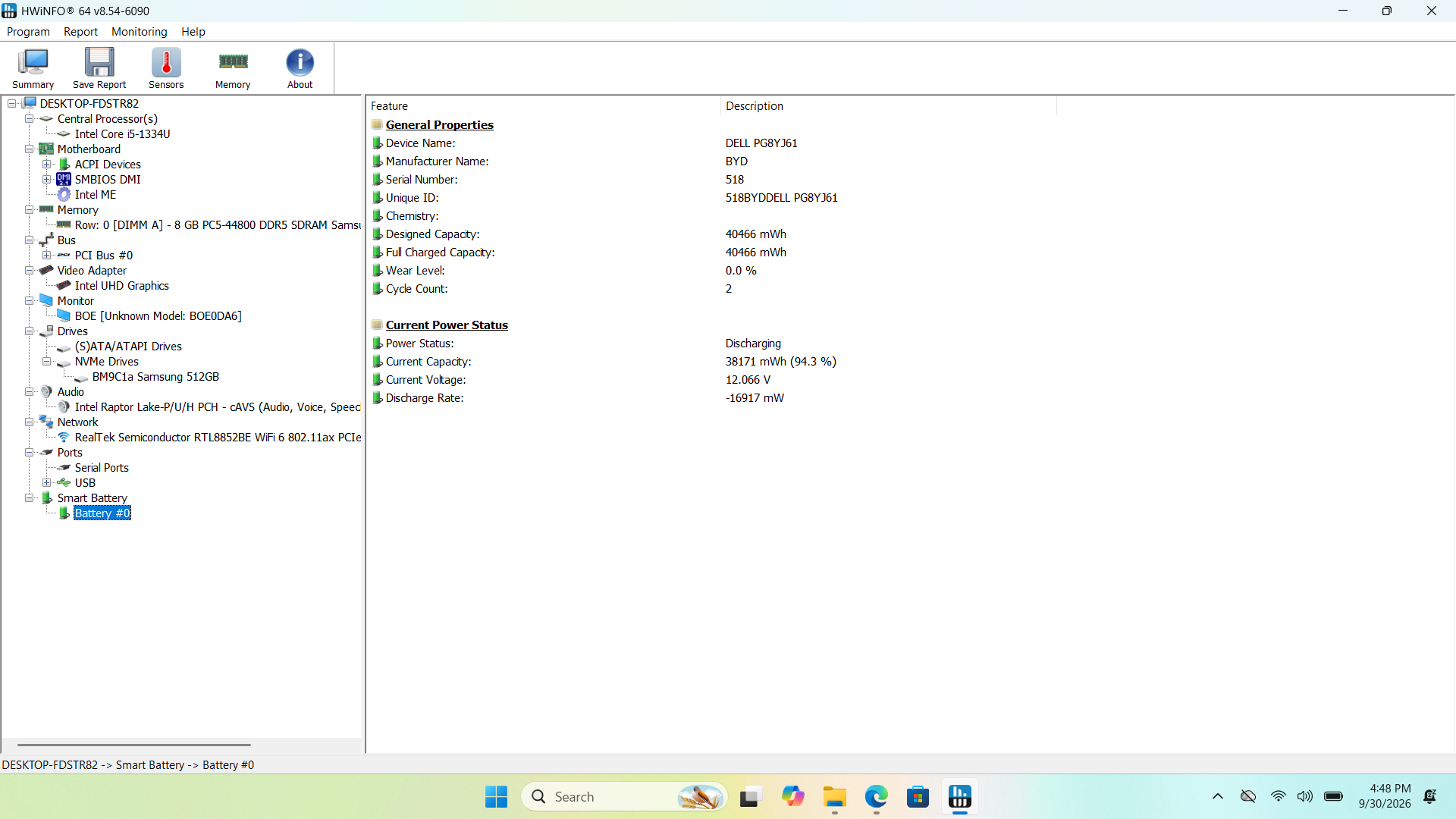Image resolution: width=1456 pixels, height=819 pixels.
Task: Click the Current Power Status header
Action: [x=447, y=325]
